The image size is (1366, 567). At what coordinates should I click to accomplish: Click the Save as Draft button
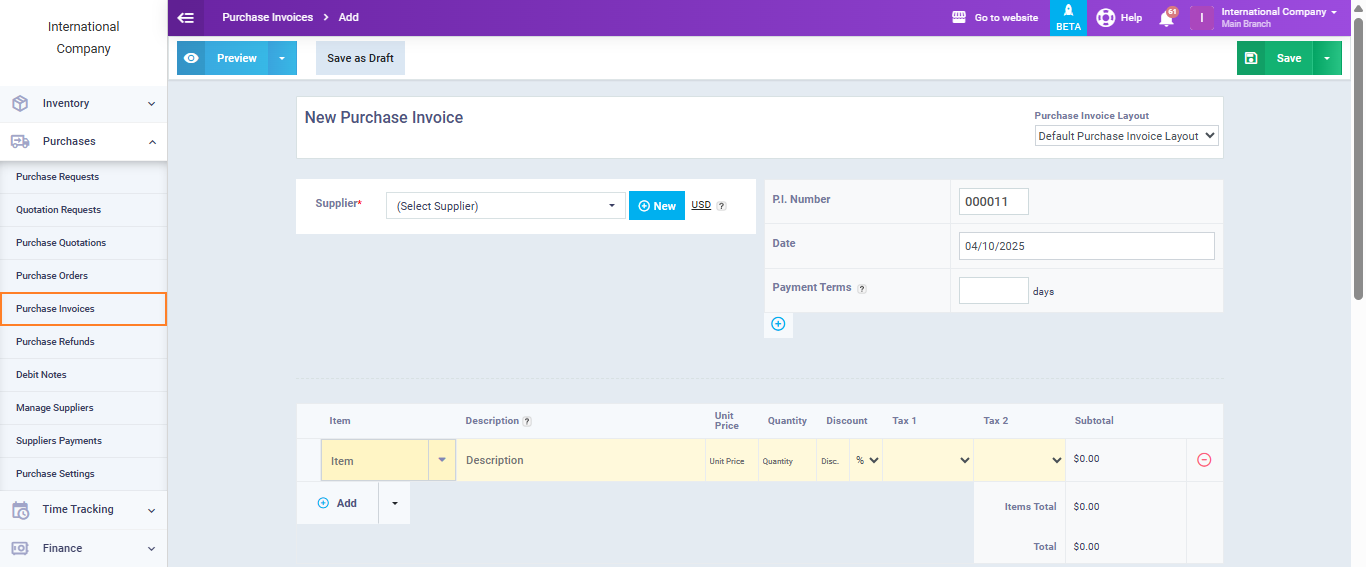360,58
